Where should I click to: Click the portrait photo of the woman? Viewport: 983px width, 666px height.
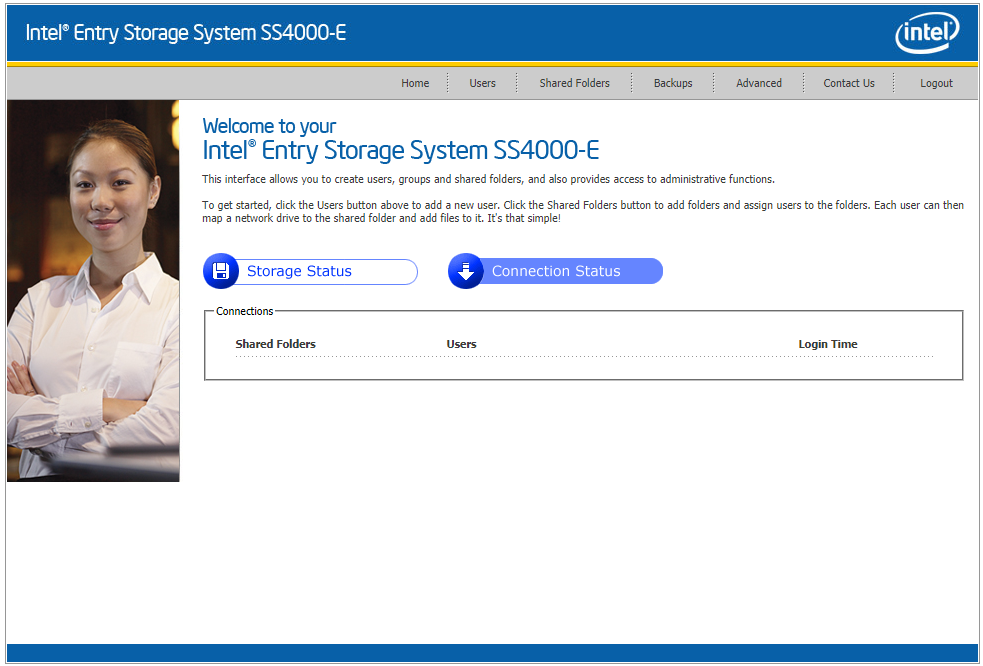pyautogui.click(x=93, y=291)
